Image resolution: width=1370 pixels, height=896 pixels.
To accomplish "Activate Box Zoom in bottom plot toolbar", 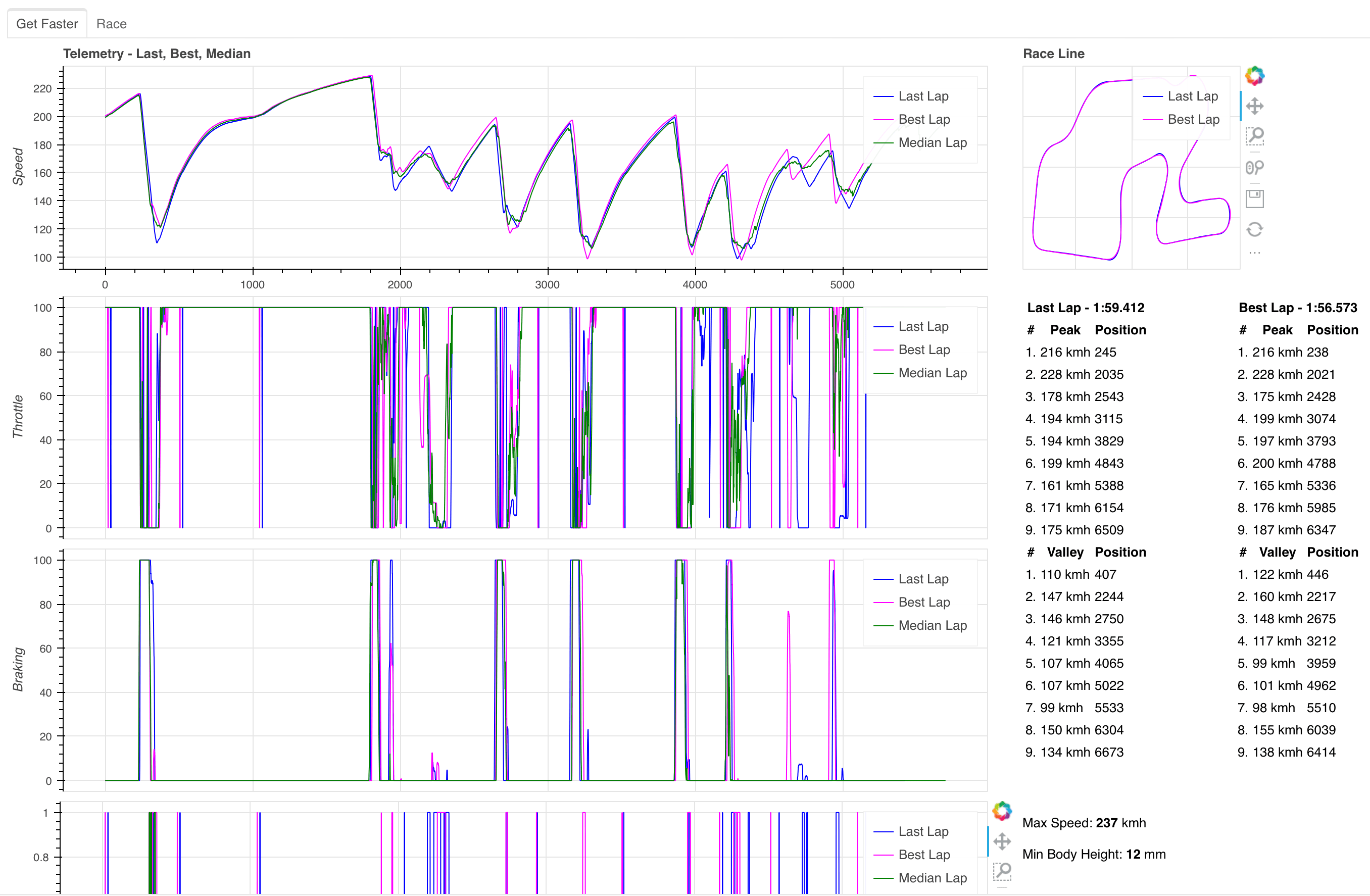I will point(1002,871).
